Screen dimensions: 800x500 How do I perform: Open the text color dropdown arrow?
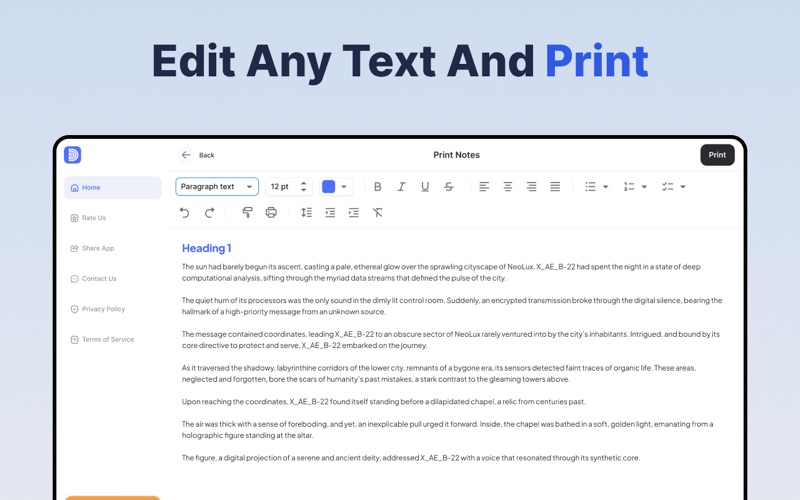tap(344, 187)
